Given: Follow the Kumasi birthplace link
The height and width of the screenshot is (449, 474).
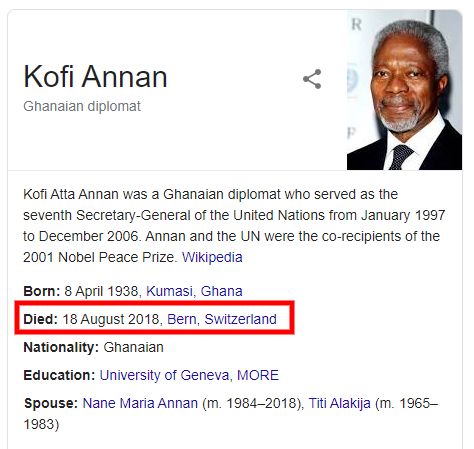Looking at the screenshot, I should pos(170,291).
